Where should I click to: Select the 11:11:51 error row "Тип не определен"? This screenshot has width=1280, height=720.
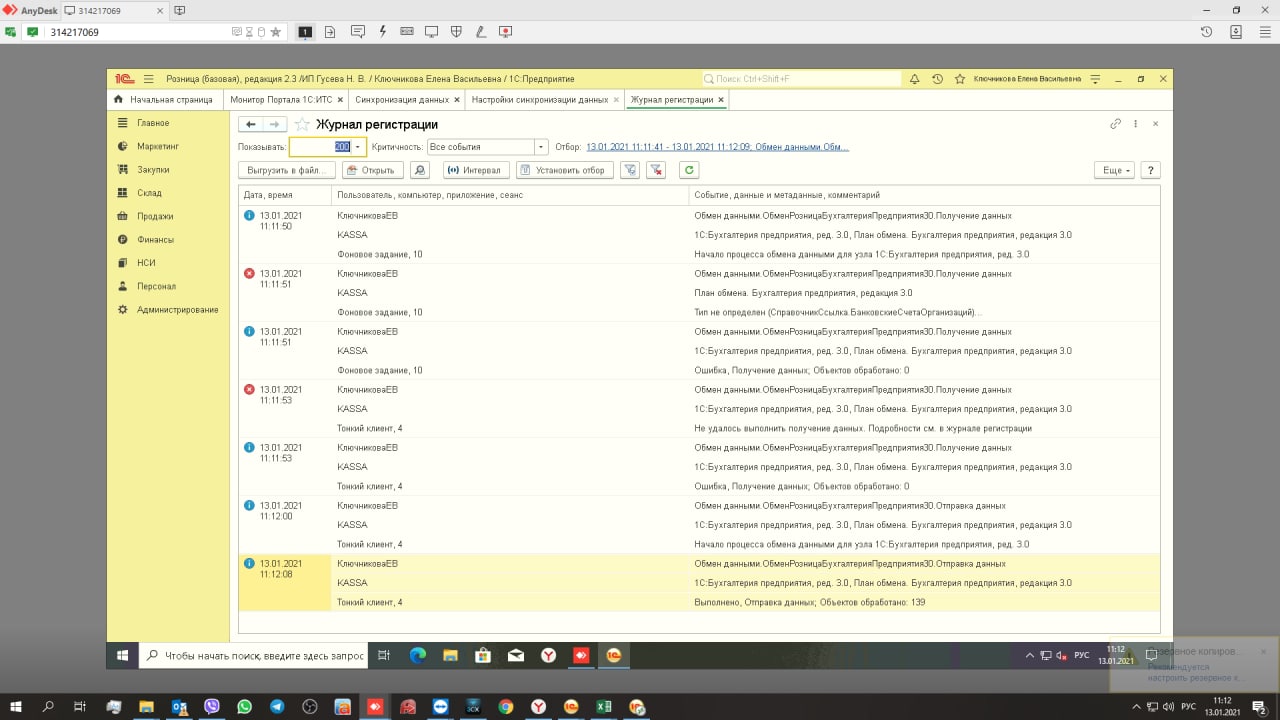(699, 293)
